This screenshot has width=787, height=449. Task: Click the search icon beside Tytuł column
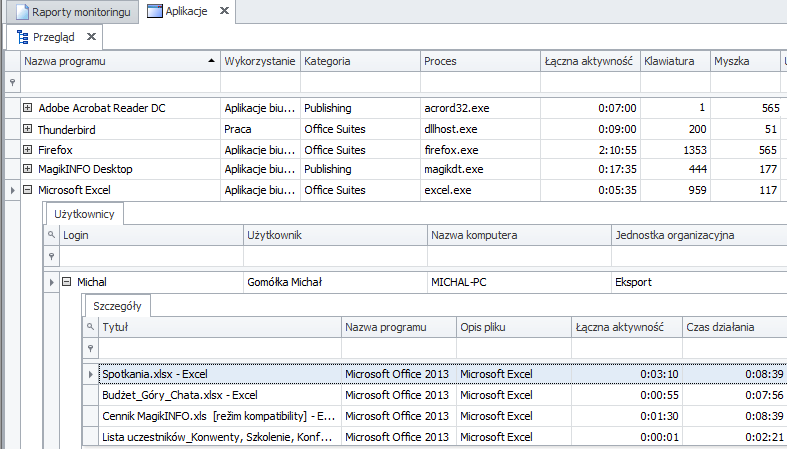point(90,327)
